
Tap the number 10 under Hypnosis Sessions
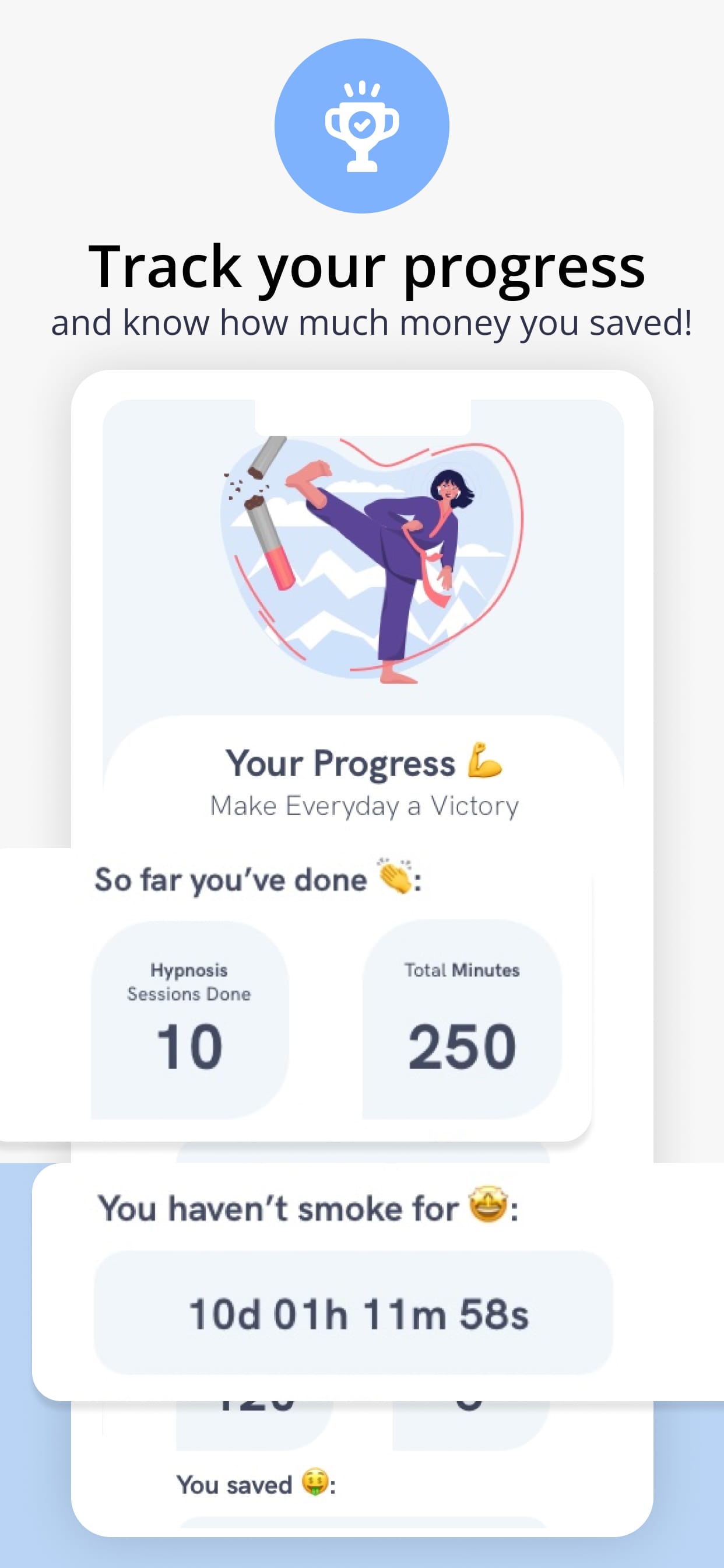189,1047
